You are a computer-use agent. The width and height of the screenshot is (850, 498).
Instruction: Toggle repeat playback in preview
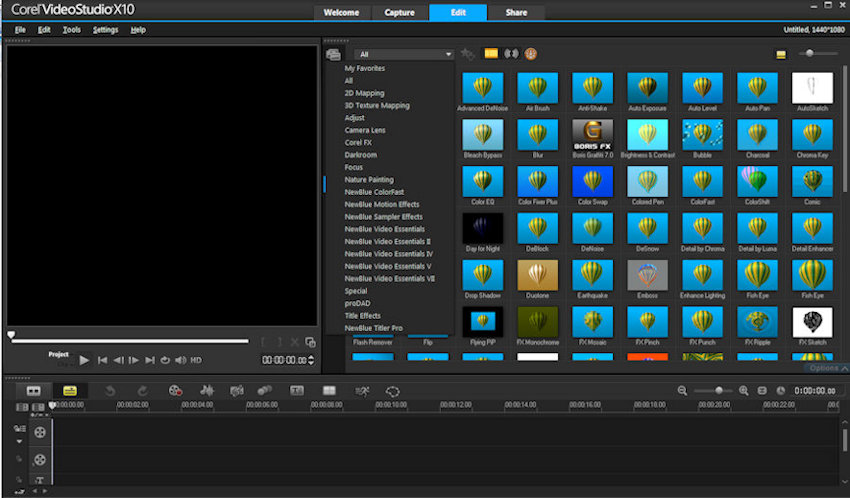(x=165, y=360)
